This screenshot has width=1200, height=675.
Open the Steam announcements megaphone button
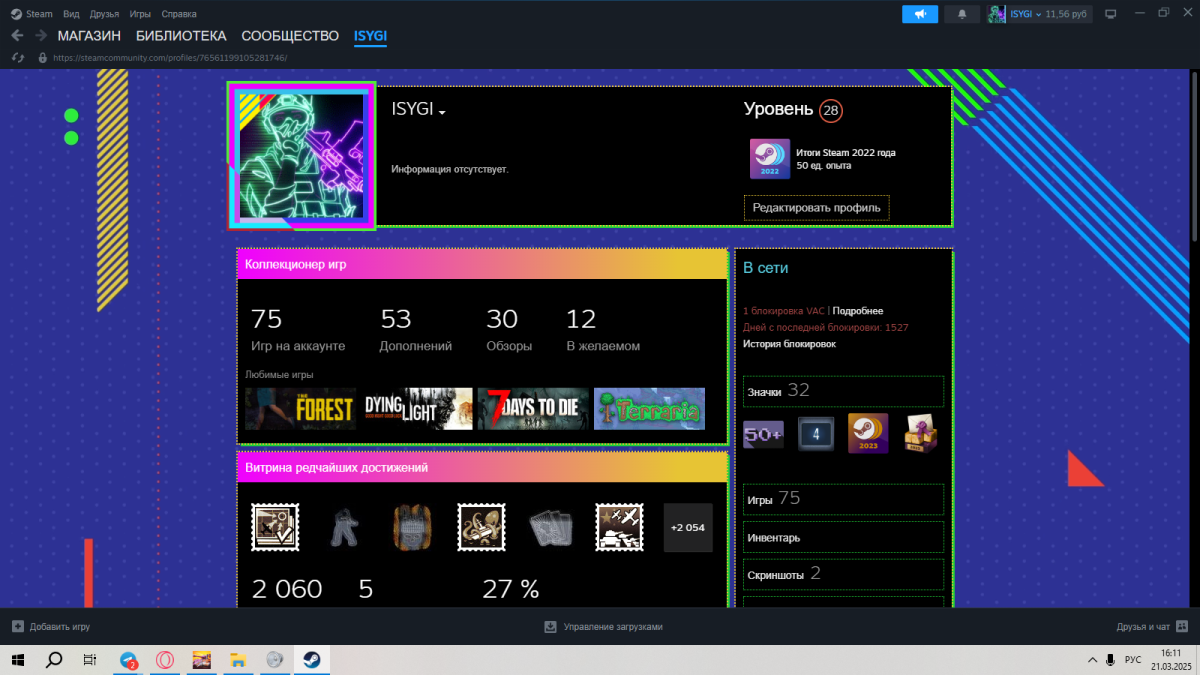click(919, 14)
